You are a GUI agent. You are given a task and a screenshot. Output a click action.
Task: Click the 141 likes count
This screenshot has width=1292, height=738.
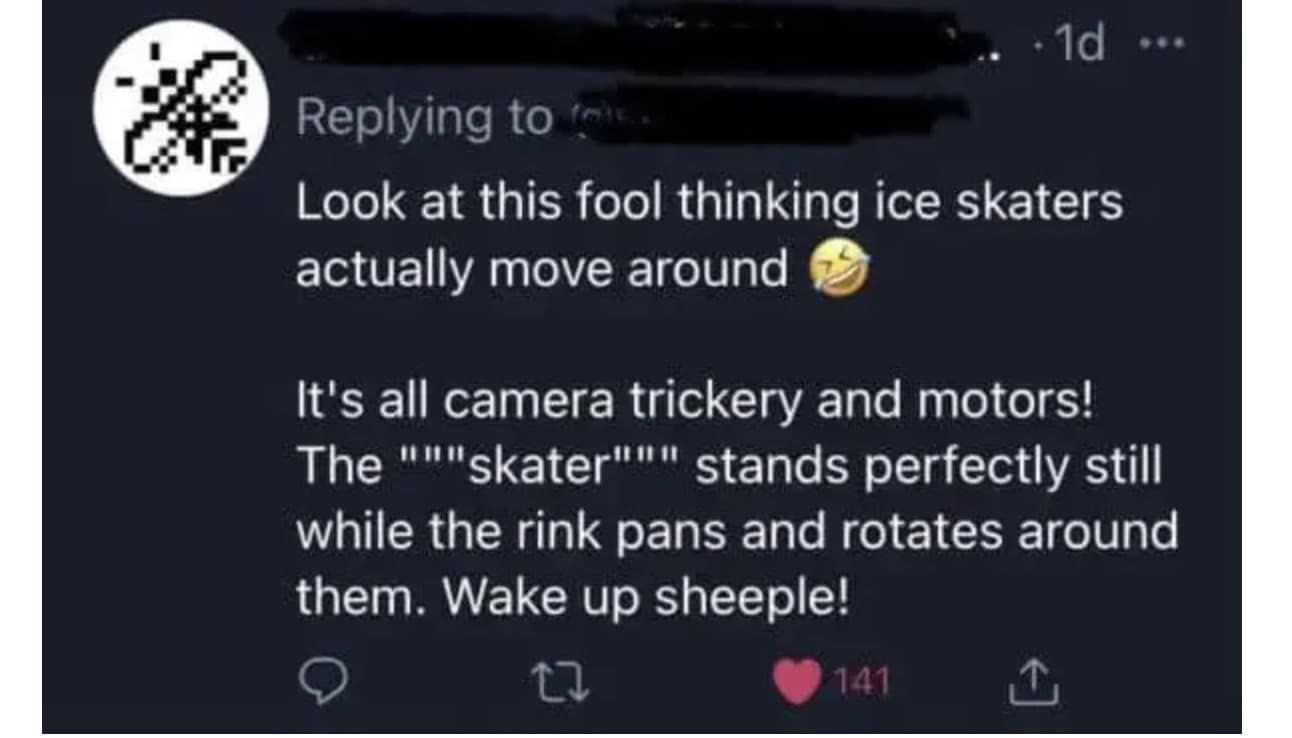click(x=860, y=684)
